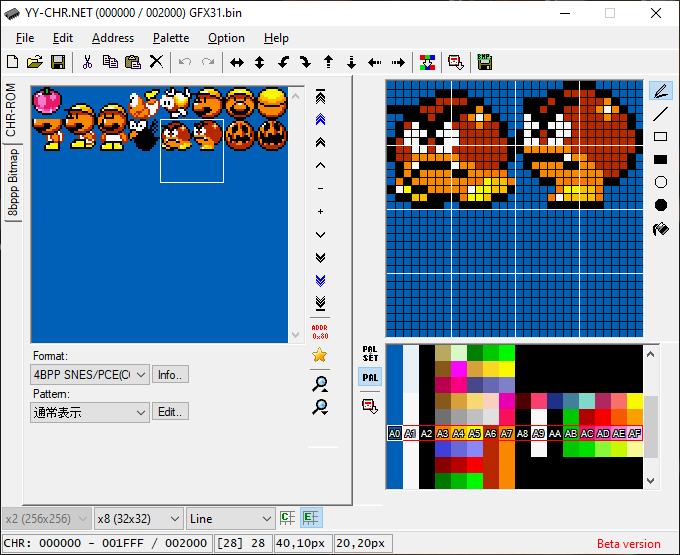
Task: Mirror the tile horizontally
Action: click(237, 62)
